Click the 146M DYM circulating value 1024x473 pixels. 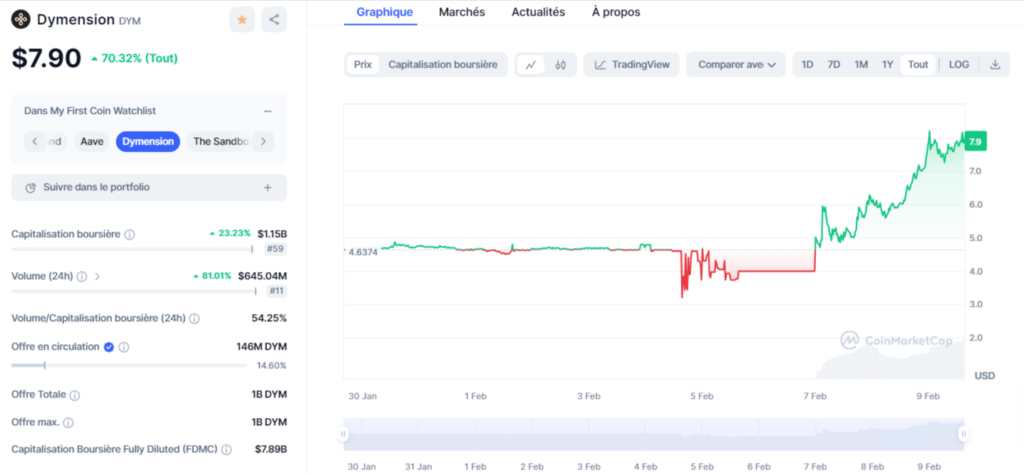[261, 347]
